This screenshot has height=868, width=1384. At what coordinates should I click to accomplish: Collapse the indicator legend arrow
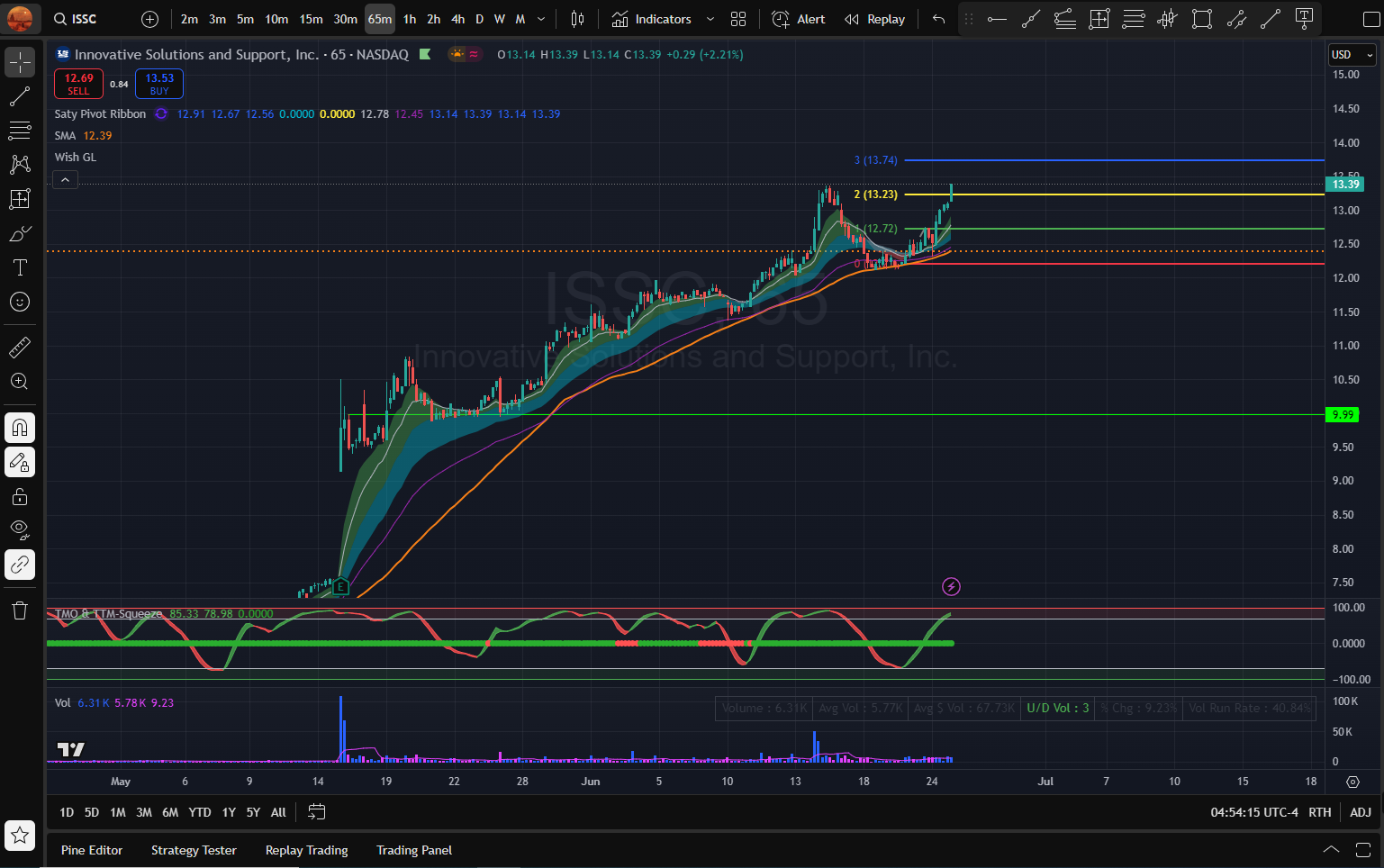tap(65, 180)
